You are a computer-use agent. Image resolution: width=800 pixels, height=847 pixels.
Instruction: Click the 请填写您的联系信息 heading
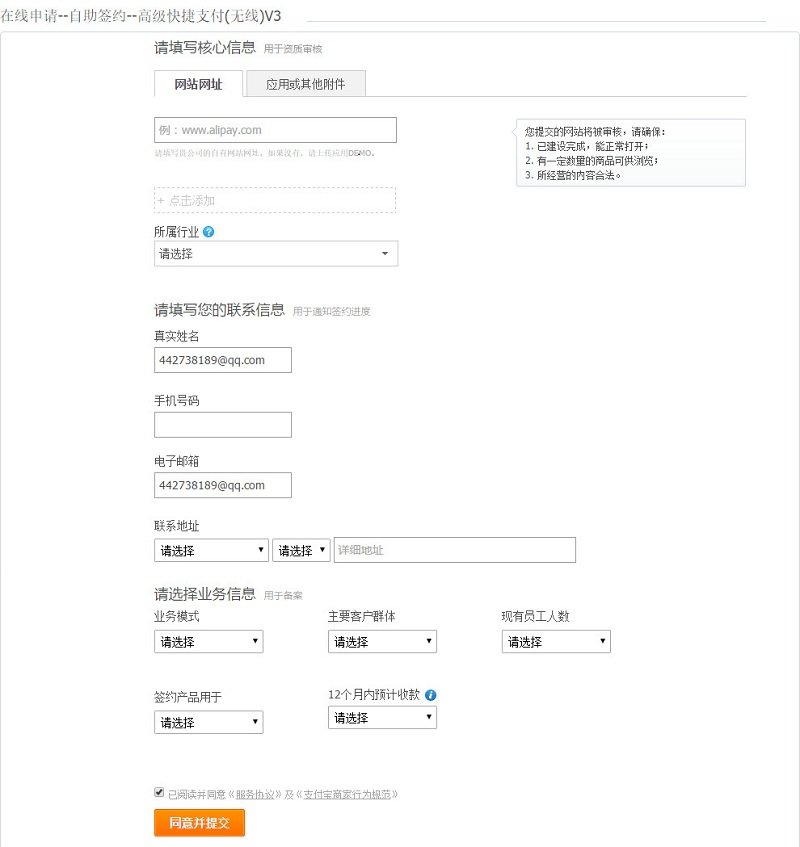click(219, 310)
